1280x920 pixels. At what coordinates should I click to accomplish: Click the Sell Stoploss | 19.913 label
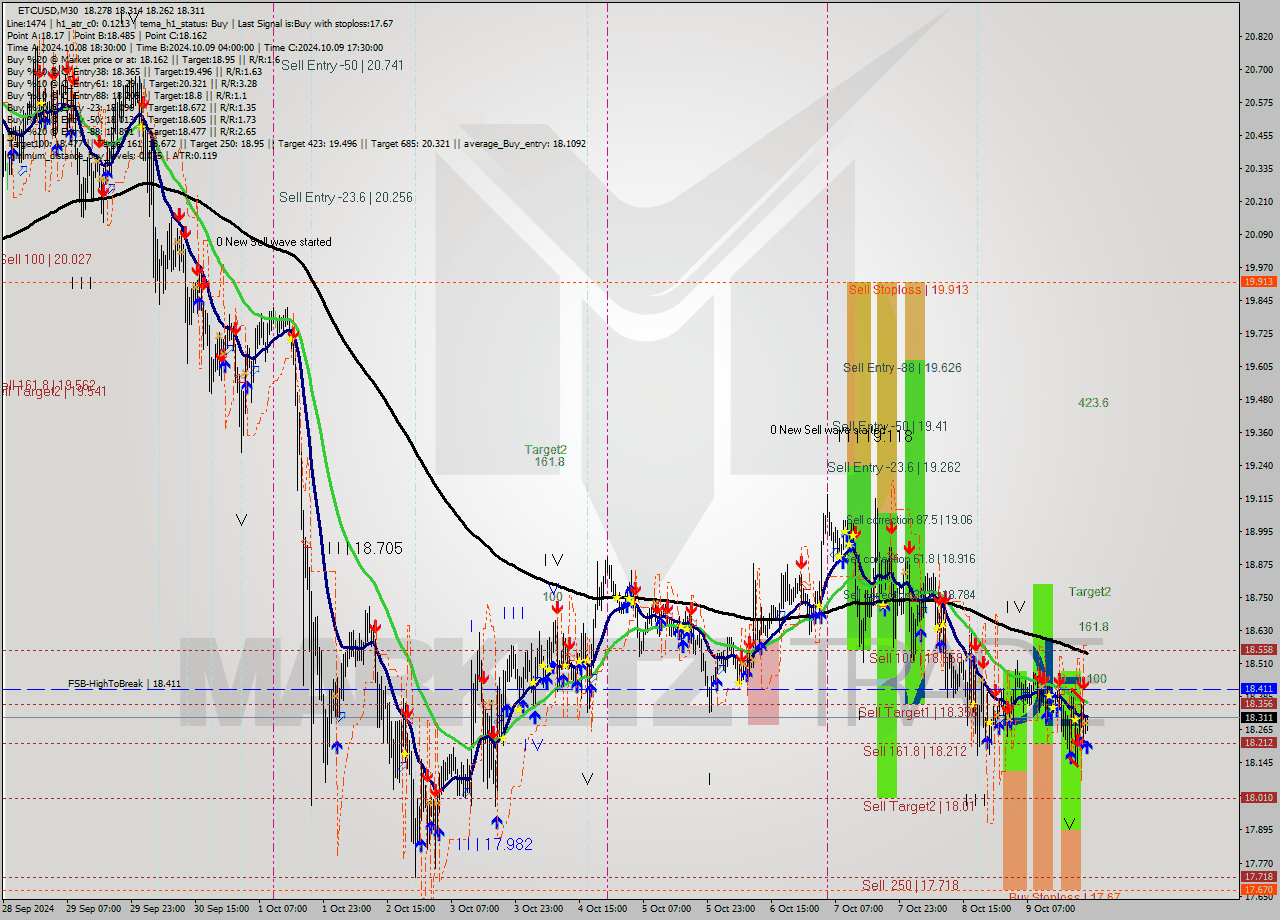pos(908,289)
